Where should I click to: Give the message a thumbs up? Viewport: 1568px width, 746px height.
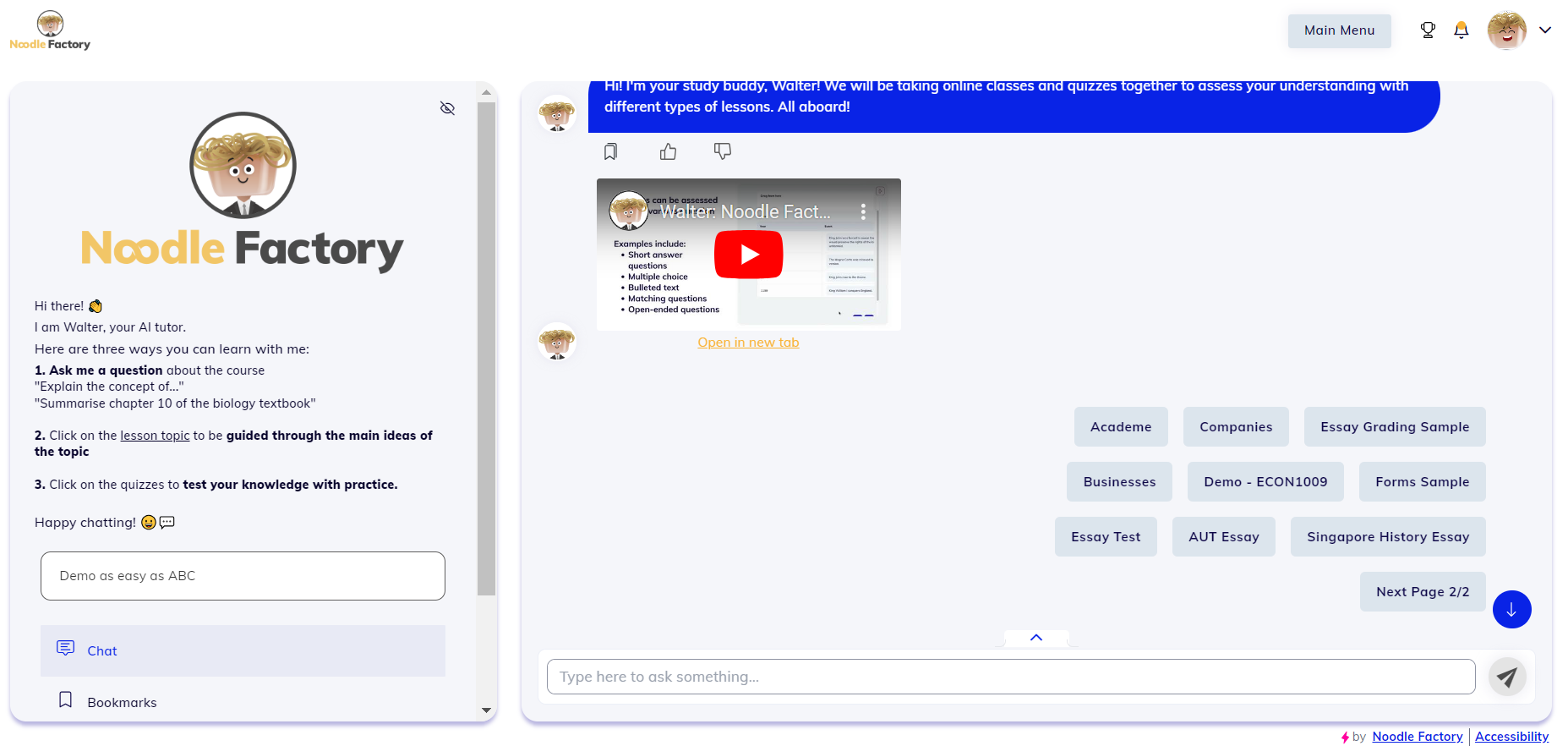668,151
